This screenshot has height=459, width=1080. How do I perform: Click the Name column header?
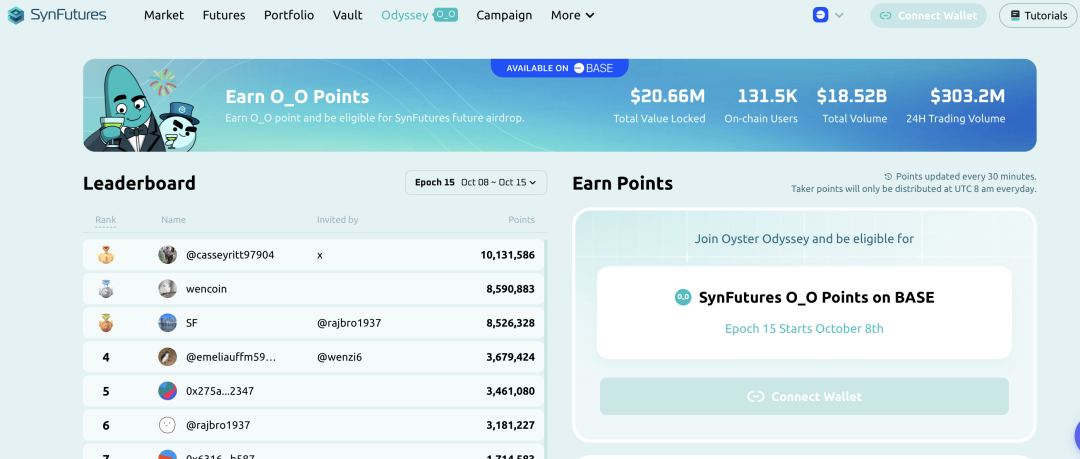point(174,220)
